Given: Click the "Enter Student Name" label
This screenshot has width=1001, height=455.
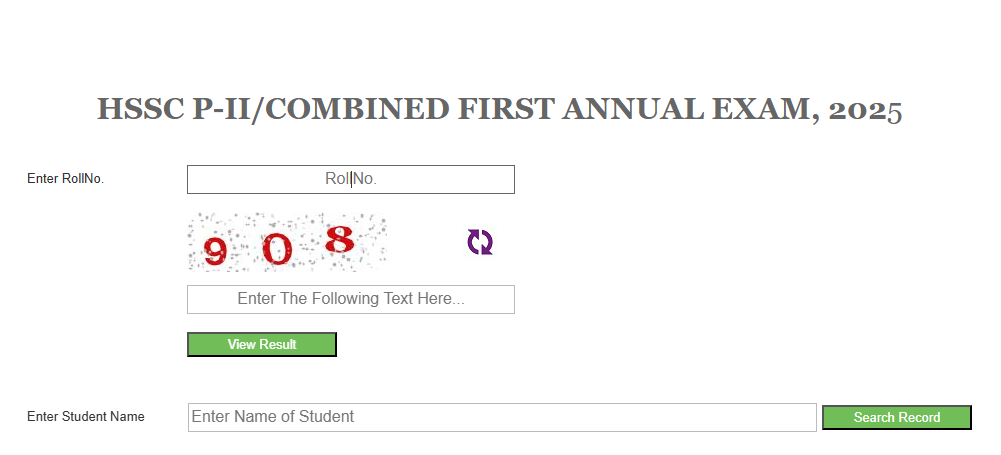Looking at the screenshot, I should 86,417.
